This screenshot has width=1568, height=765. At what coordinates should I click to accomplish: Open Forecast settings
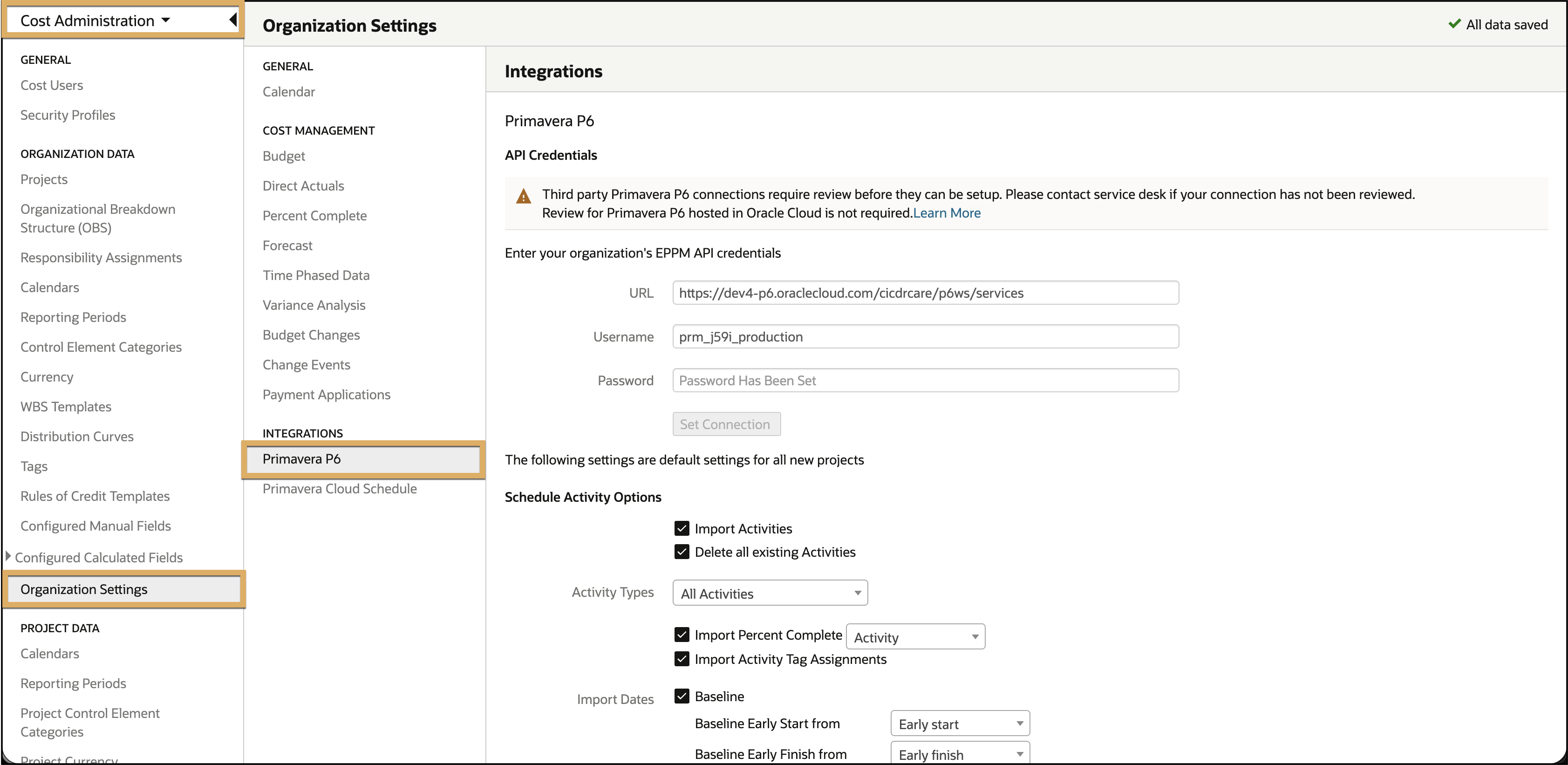(287, 245)
